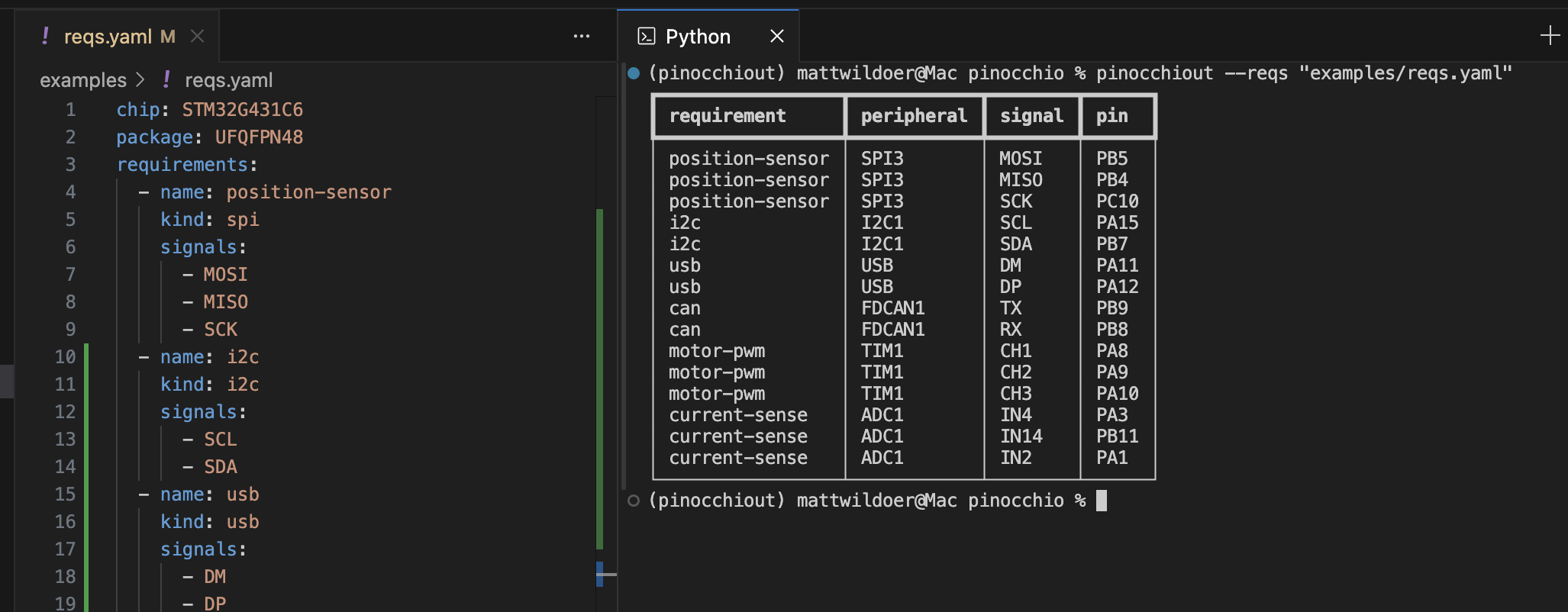Click the requirement column header in terminal table
This screenshot has height=612, width=1568.
(728, 116)
